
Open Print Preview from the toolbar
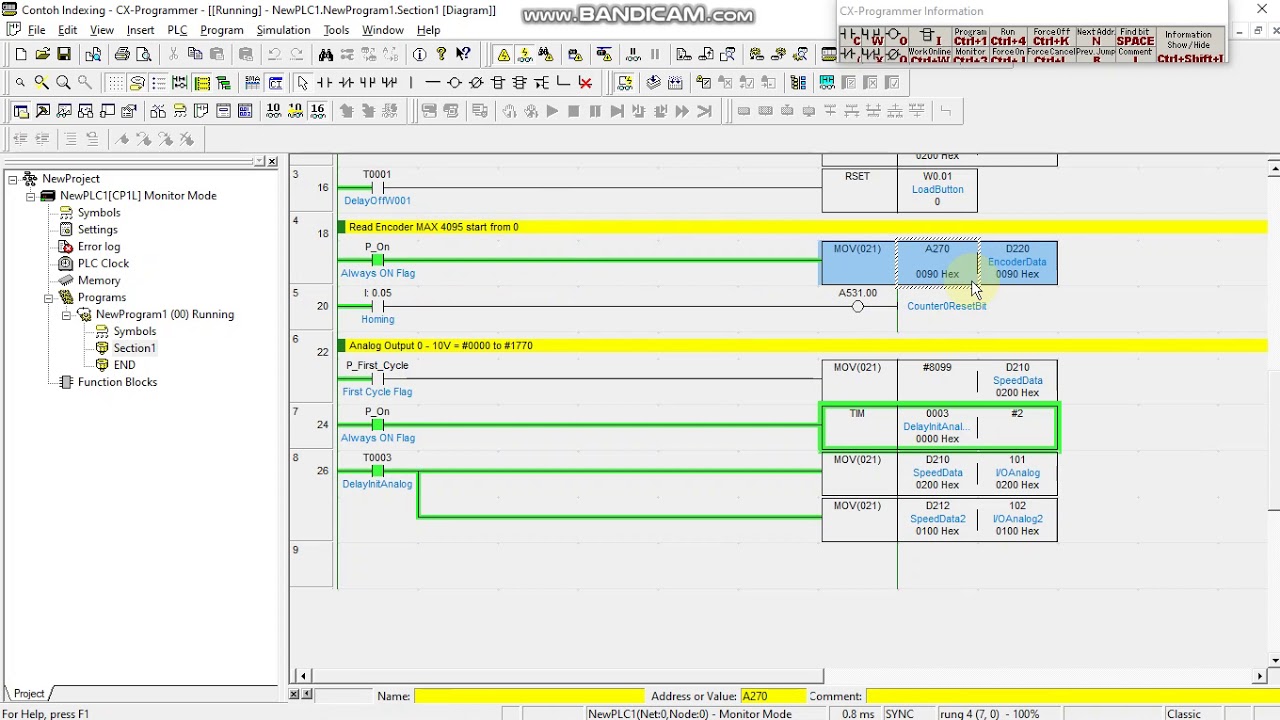[x=144, y=54]
